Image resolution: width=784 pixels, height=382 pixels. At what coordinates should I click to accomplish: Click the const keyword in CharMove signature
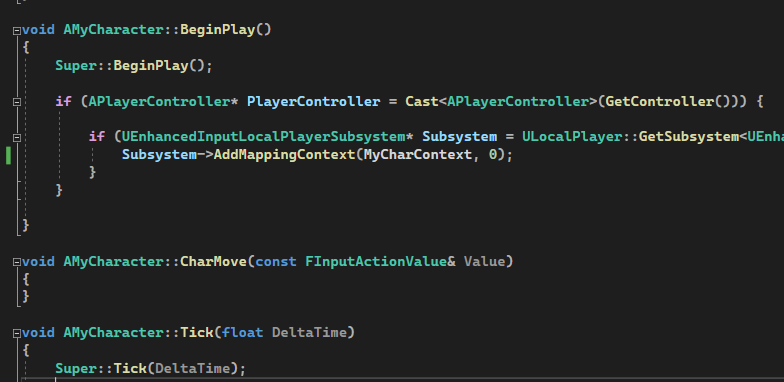276,261
